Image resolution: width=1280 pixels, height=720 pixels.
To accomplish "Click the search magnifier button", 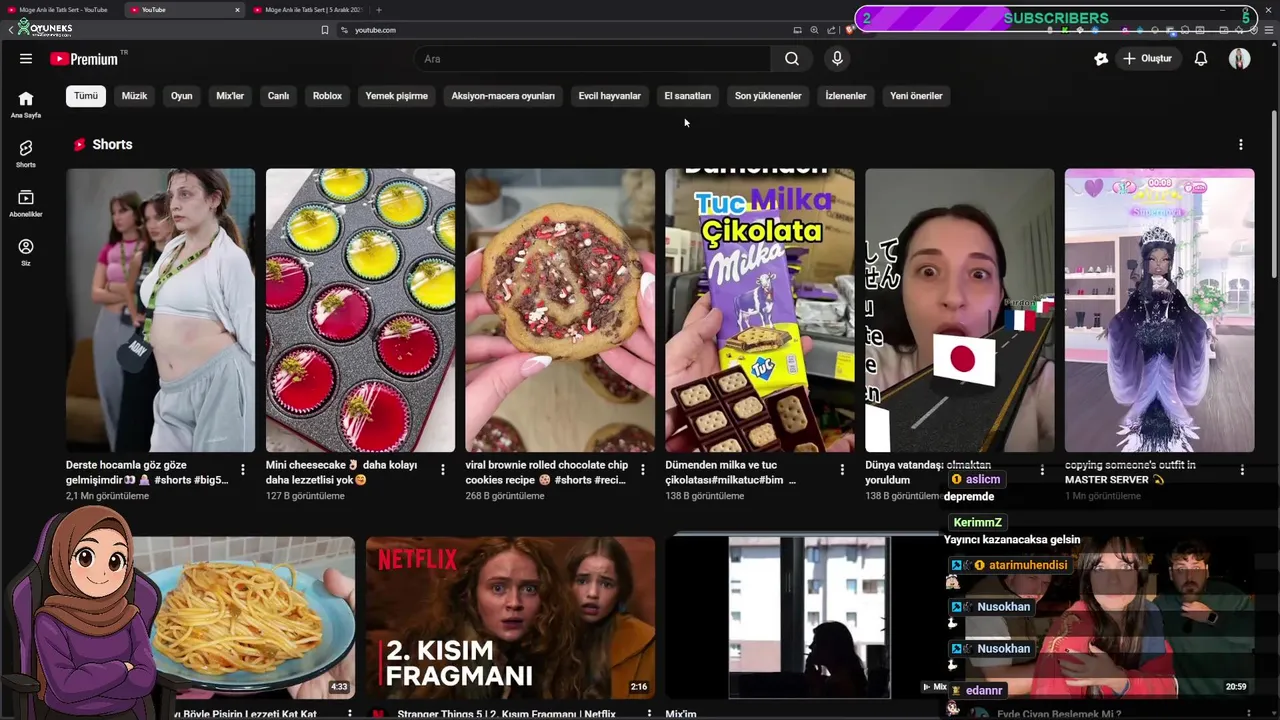I will click(792, 59).
